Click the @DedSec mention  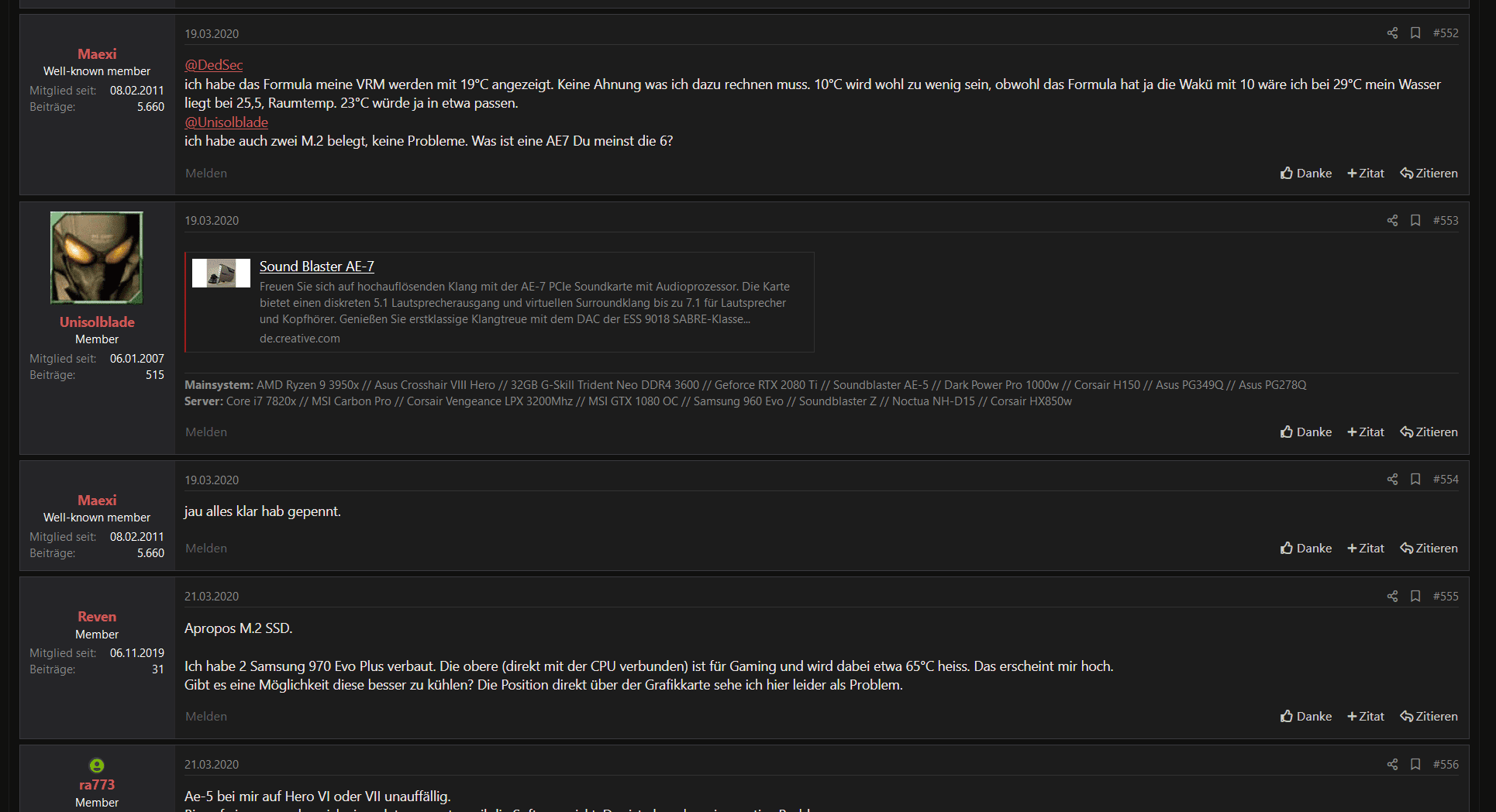click(x=213, y=65)
